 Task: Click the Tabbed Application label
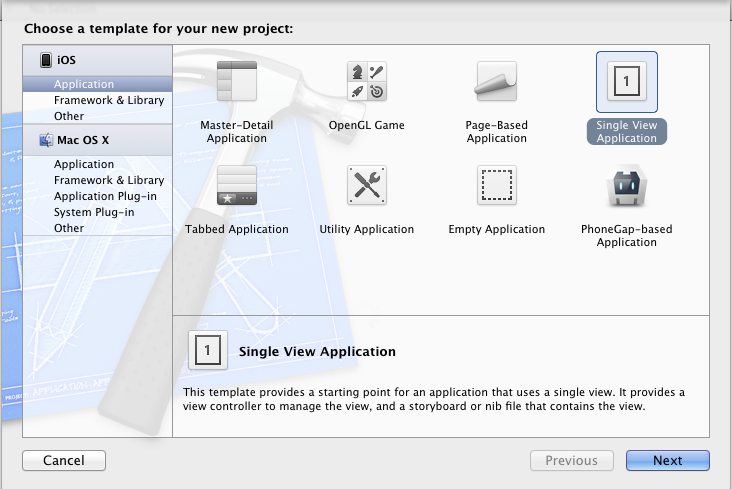237,229
